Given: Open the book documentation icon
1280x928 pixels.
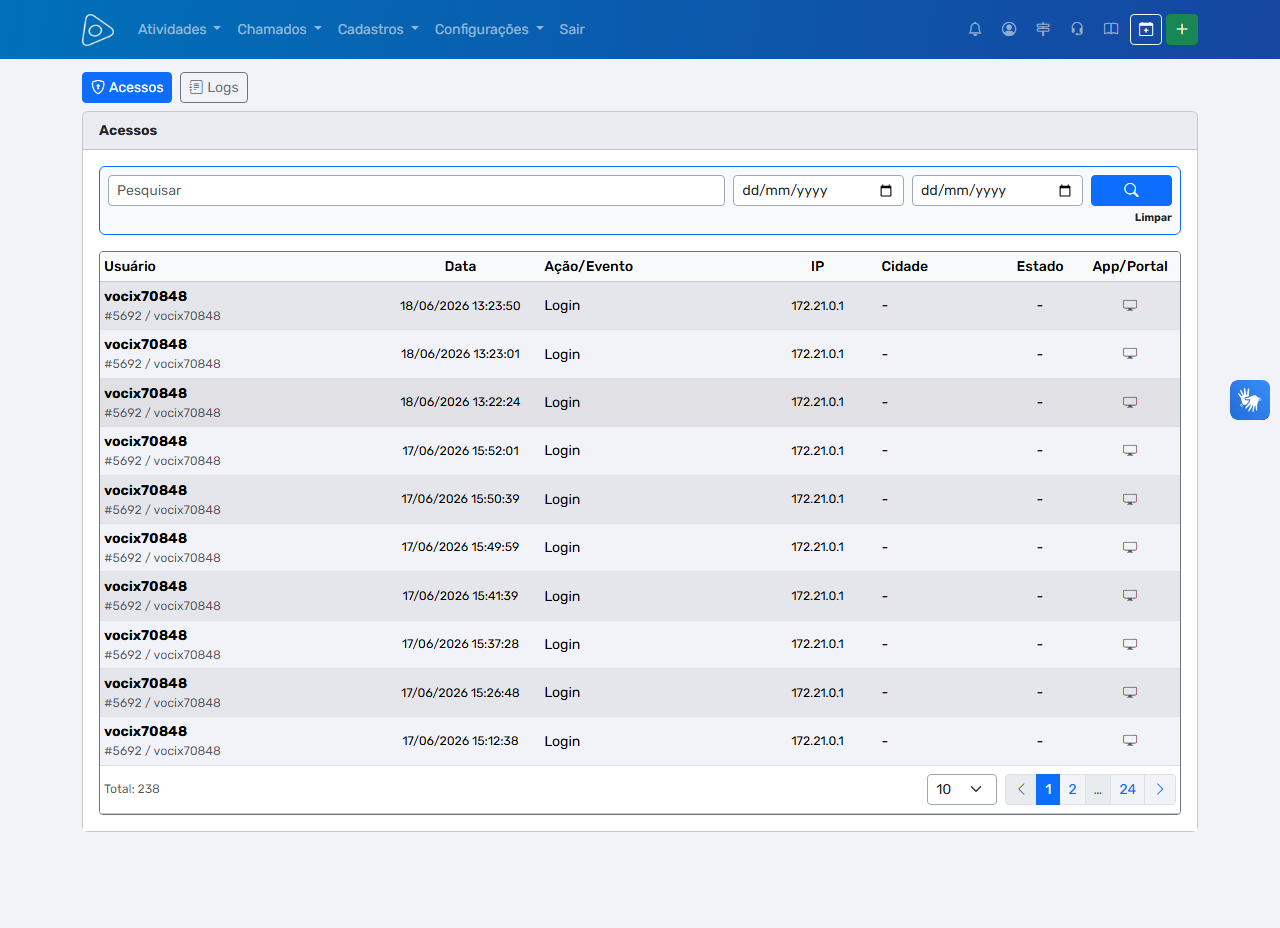Looking at the screenshot, I should coord(1111,30).
